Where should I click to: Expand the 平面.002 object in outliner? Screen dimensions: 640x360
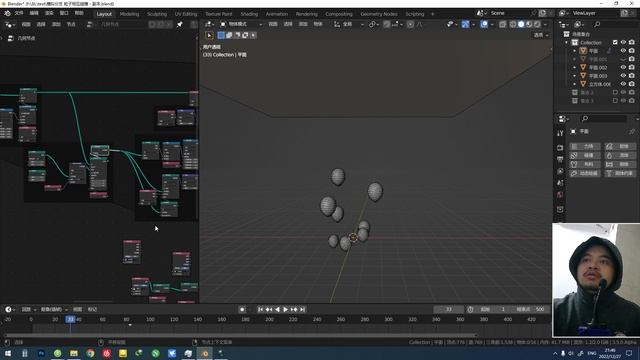point(575,67)
